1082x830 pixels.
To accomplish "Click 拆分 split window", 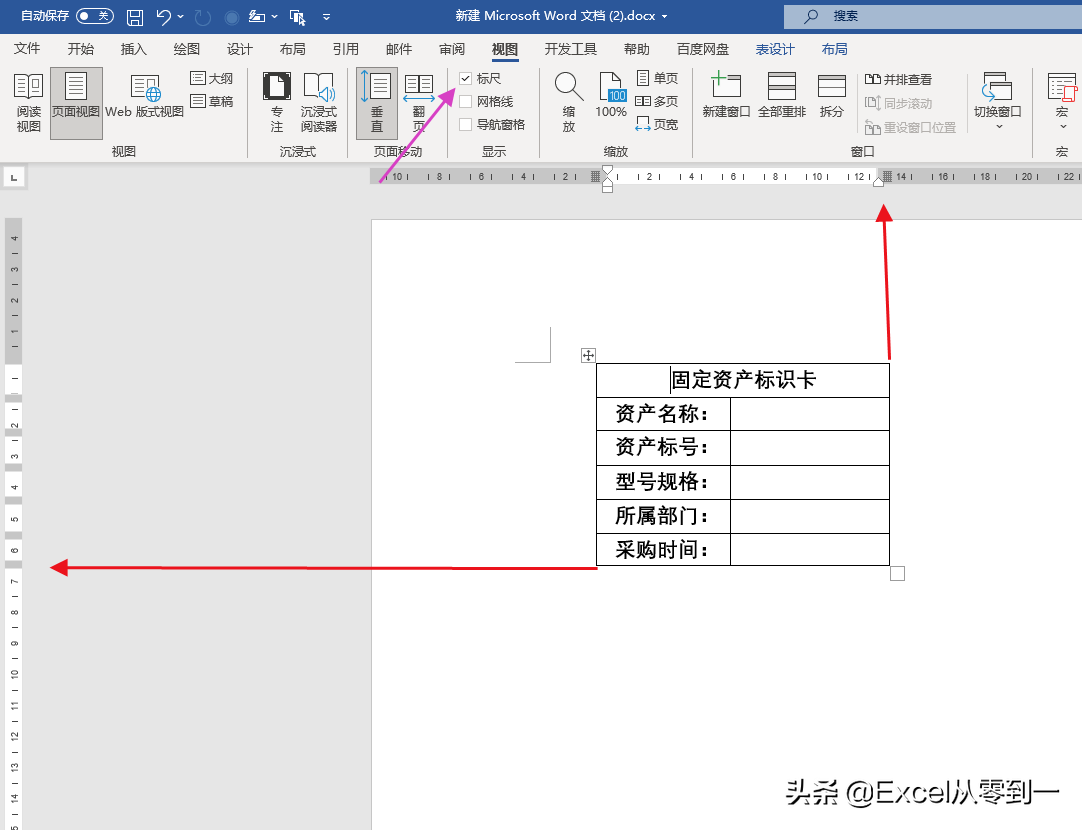I will [832, 95].
